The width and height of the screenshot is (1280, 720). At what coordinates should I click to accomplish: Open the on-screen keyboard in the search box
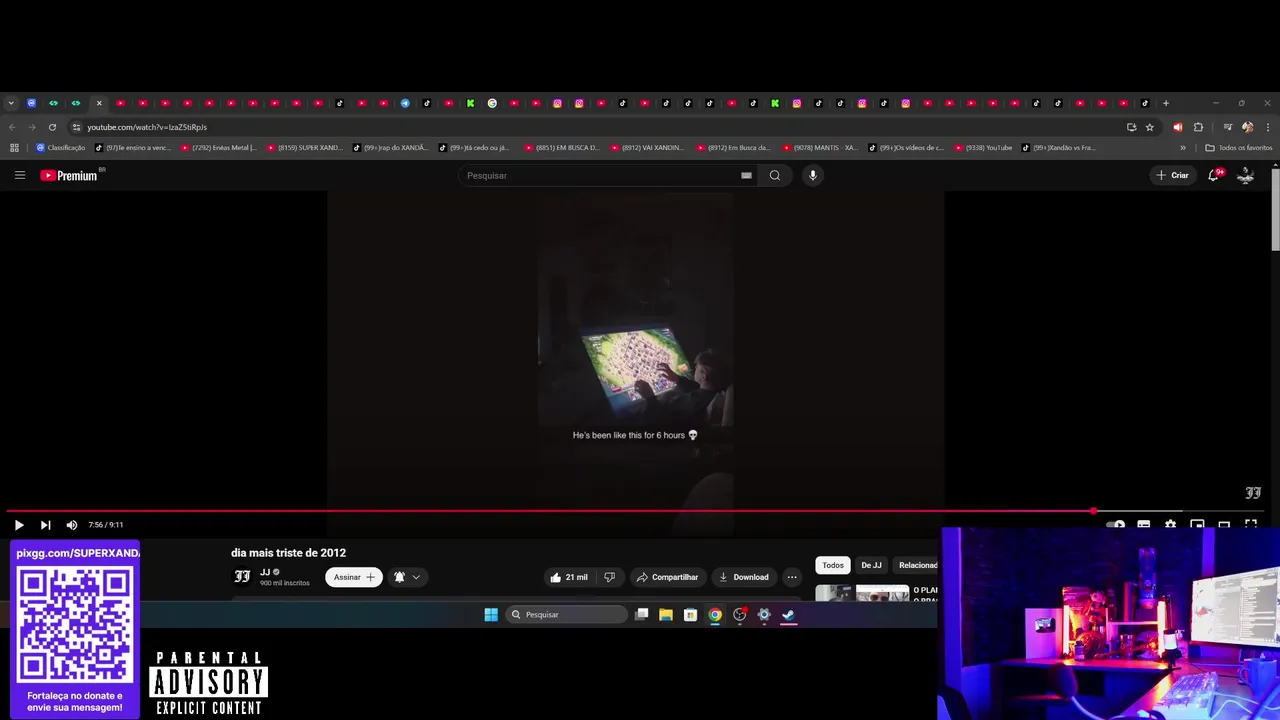pos(746,175)
